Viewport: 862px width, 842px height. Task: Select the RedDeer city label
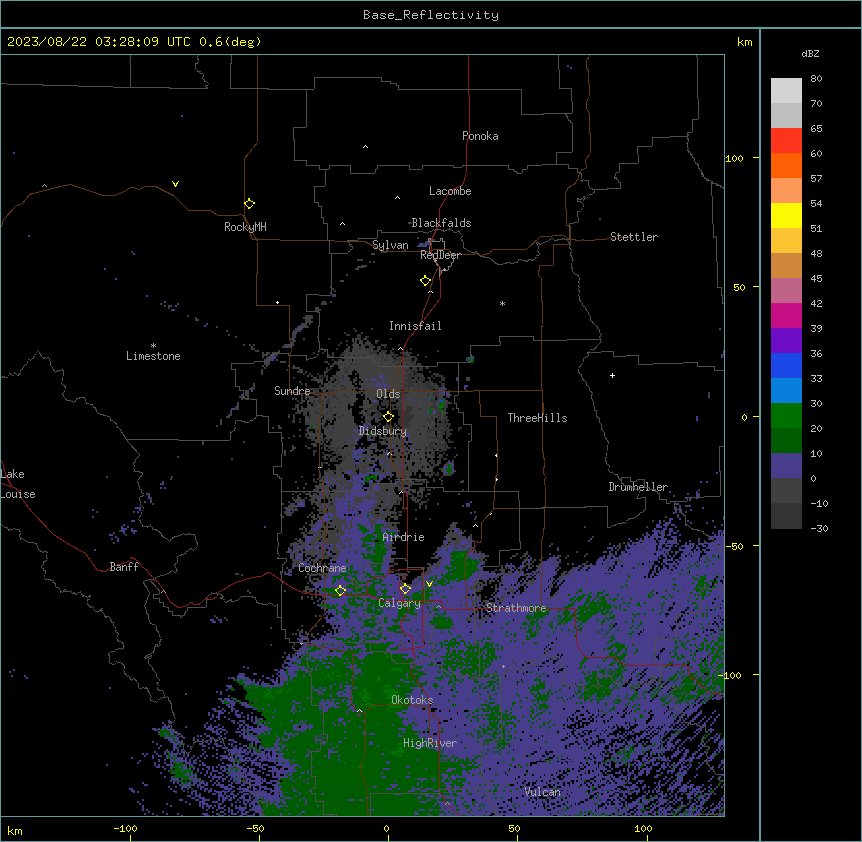coord(440,255)
